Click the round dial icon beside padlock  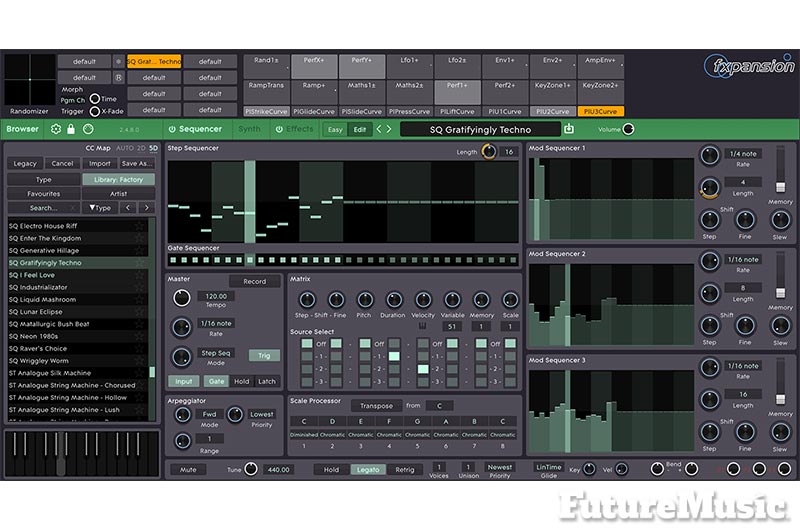[x=88, y=129]
